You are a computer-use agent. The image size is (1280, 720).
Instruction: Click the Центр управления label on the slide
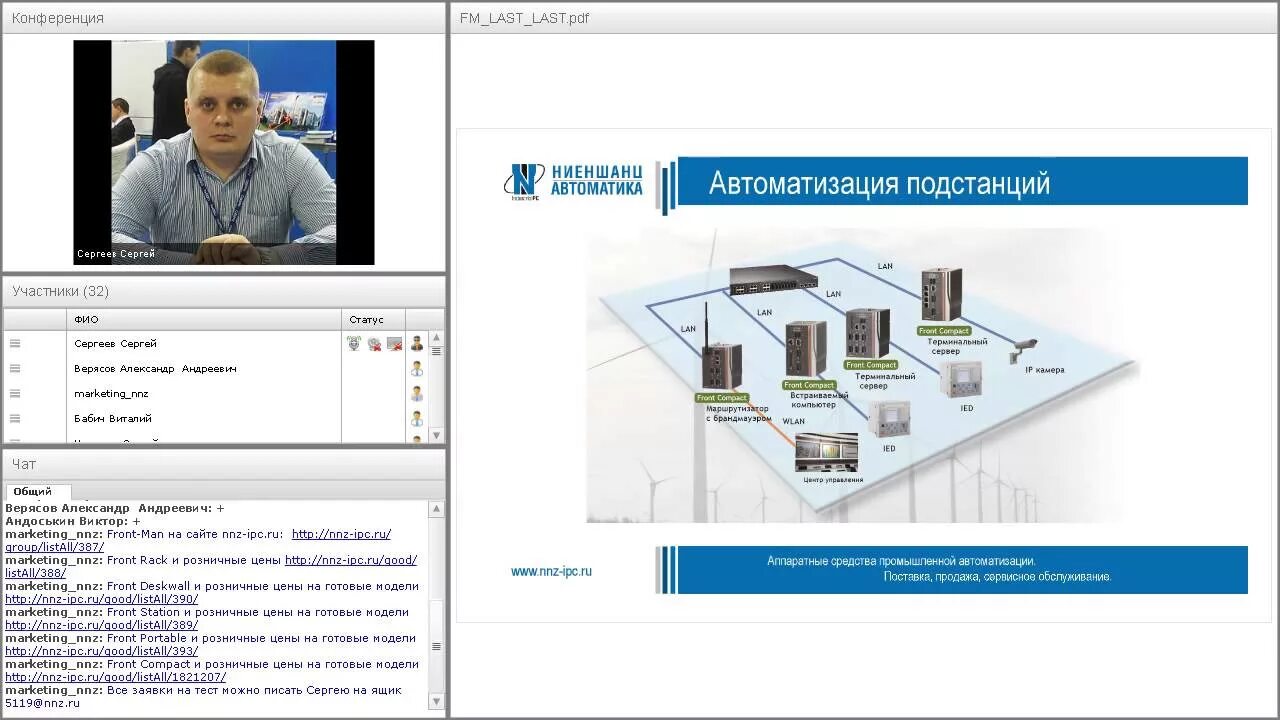[833, 480]
